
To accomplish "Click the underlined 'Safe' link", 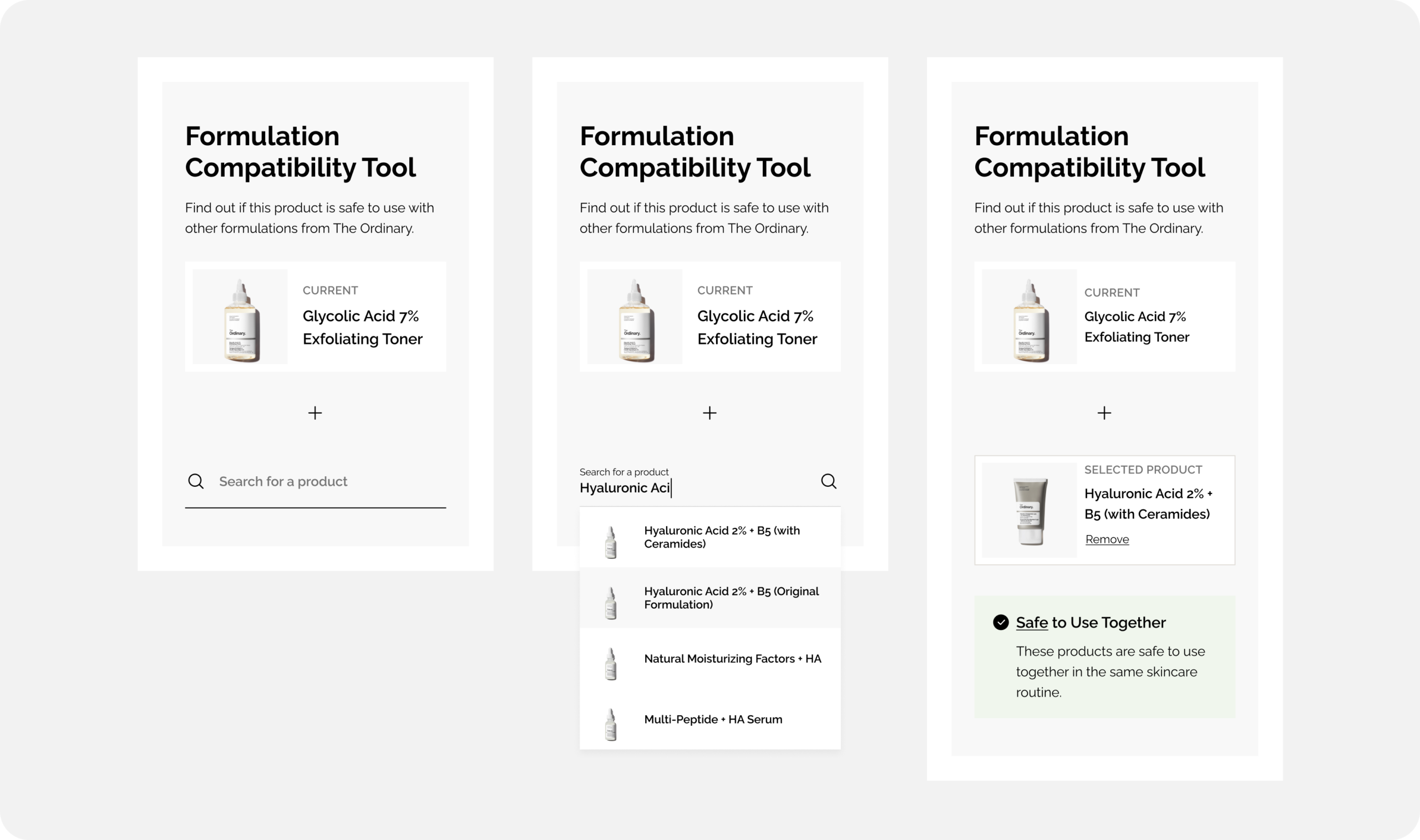I will (x=1032, y=622).
